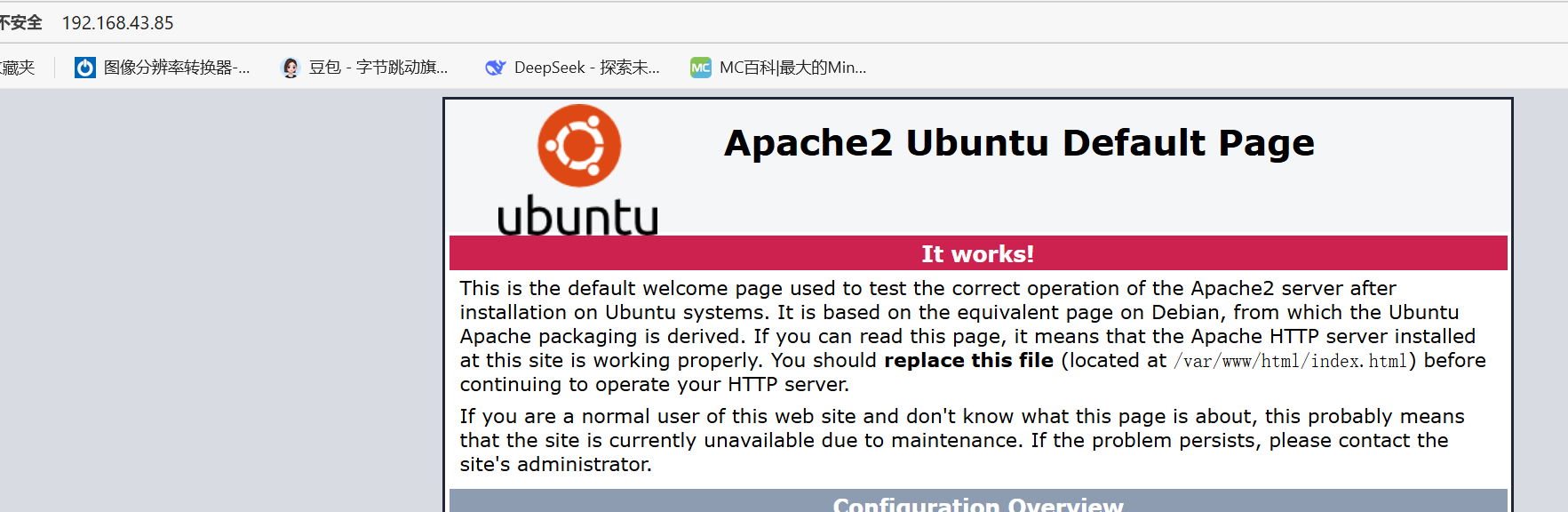This screenshot has width=1568, height=512.
Task: Click the orange Ubuntu circle logo
Action: click(579, 146)
